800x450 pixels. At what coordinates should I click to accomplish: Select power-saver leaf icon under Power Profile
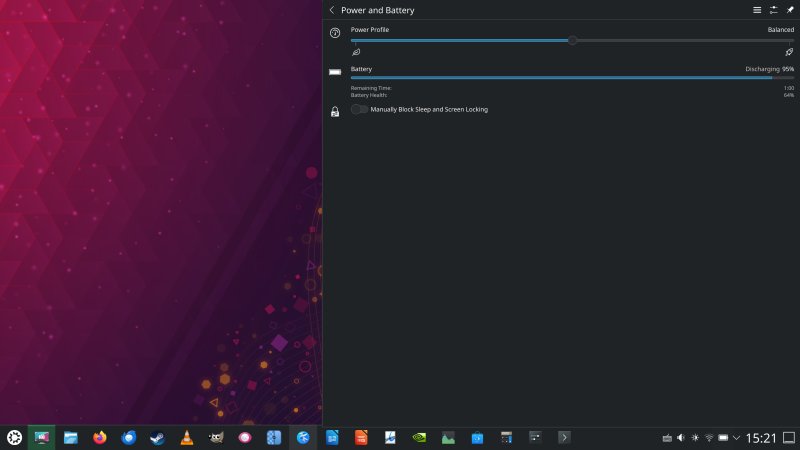point(356,52)
